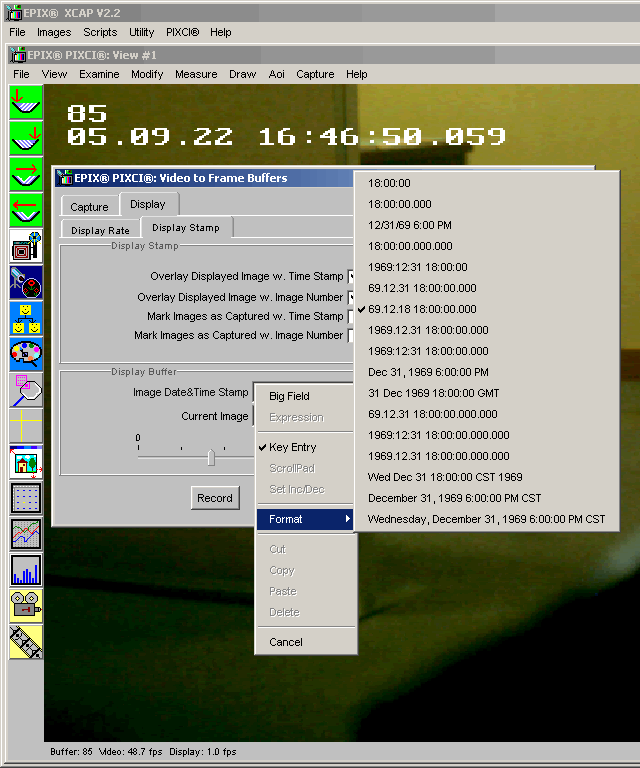Select Wed Dec 31 18:00:00 CST 1969 format
The image size is (640, 768).
(x=487, y=477)
